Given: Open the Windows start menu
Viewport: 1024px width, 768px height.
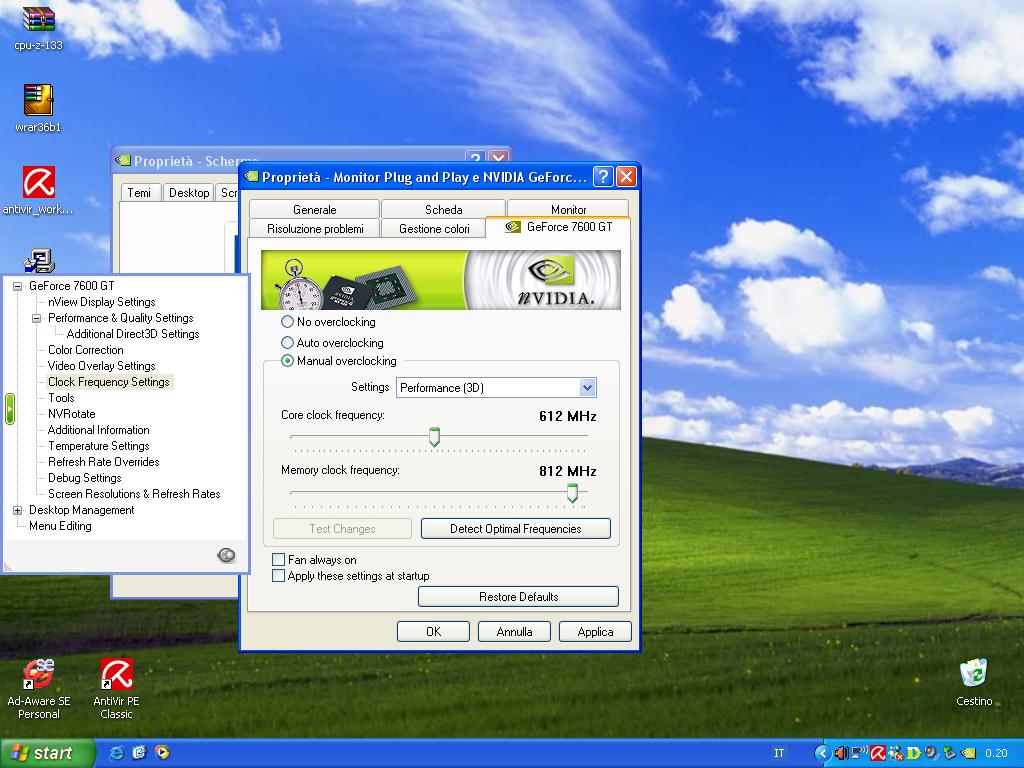Looking at the screenshot, I should tap(47, 753).
